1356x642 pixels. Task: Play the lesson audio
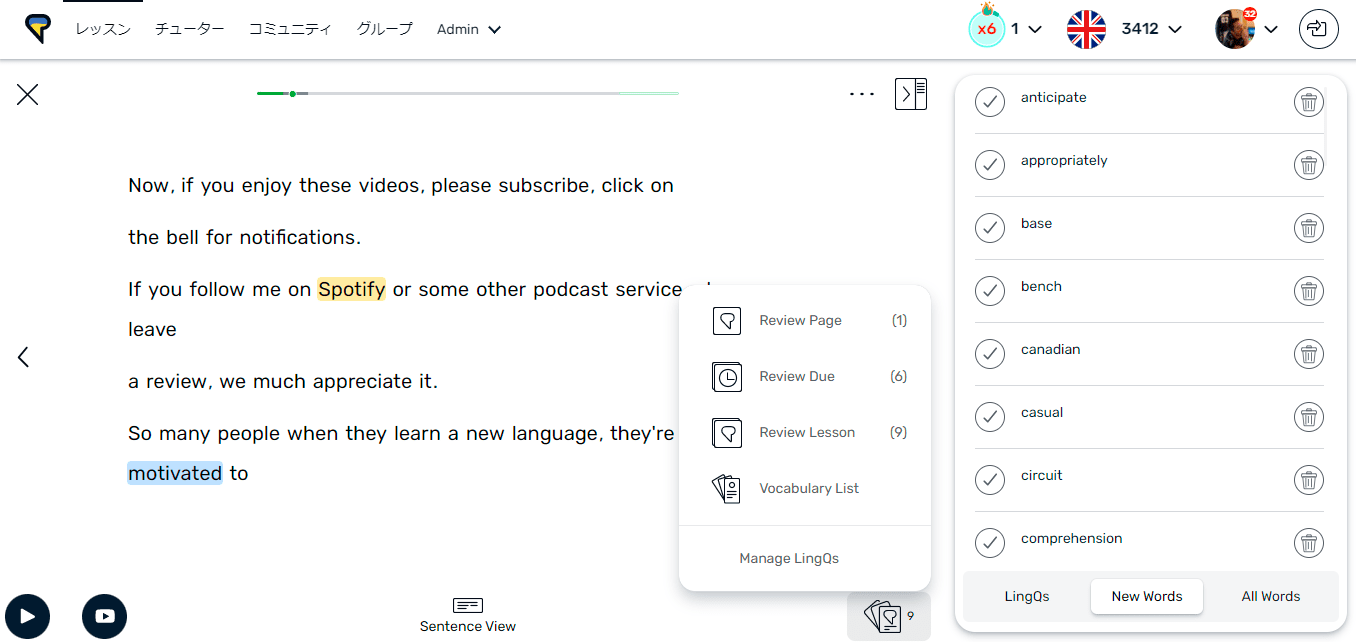27,616
